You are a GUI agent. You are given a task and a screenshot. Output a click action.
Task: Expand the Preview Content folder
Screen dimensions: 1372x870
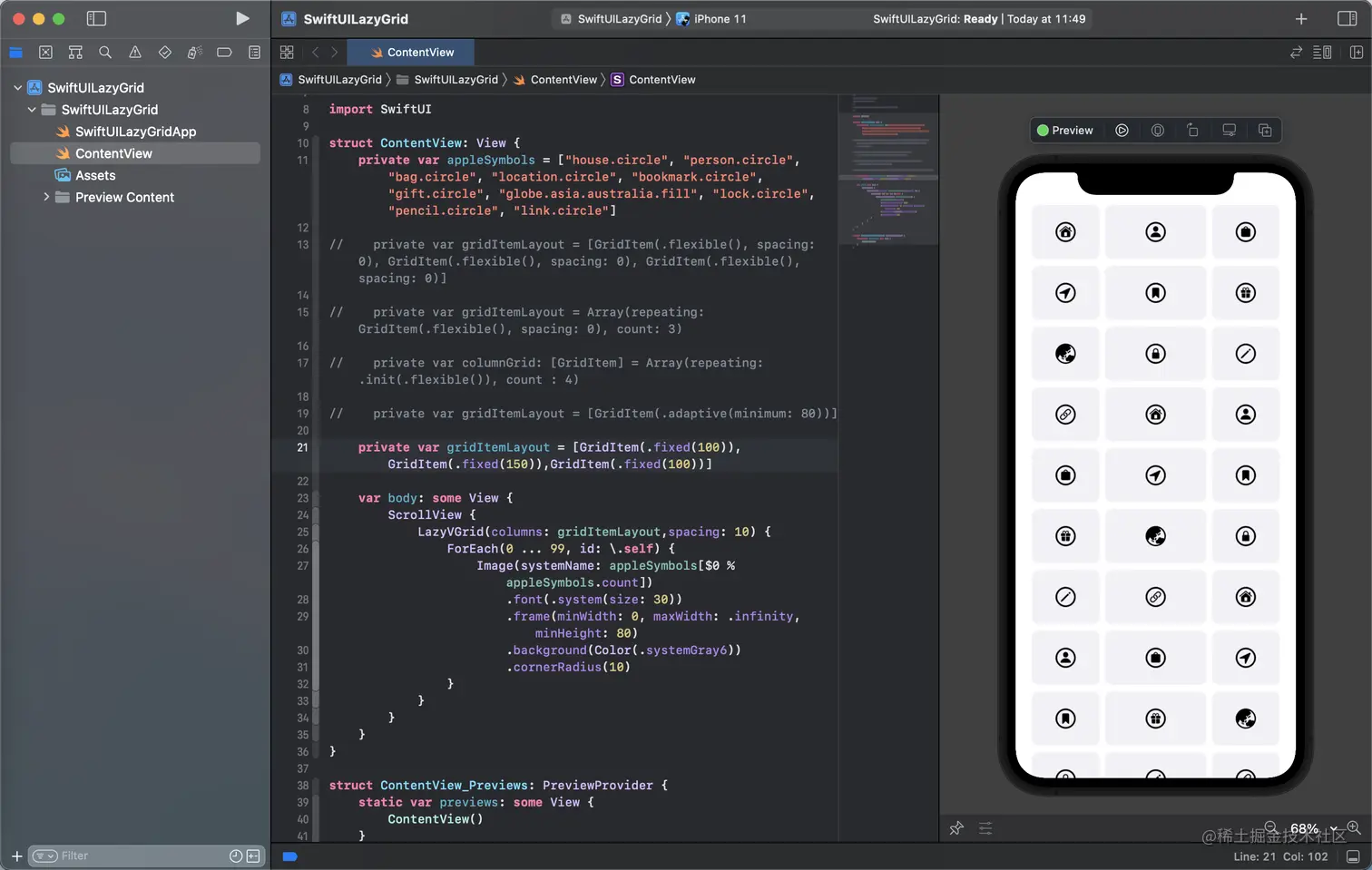tap(46, 197)
